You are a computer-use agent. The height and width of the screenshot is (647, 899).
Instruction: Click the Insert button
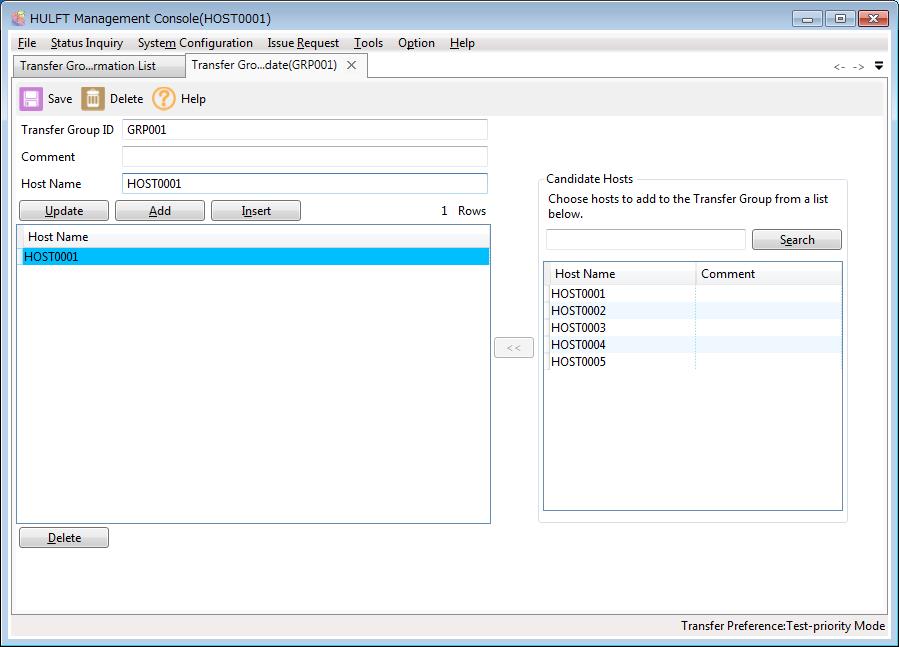[256, 211]
